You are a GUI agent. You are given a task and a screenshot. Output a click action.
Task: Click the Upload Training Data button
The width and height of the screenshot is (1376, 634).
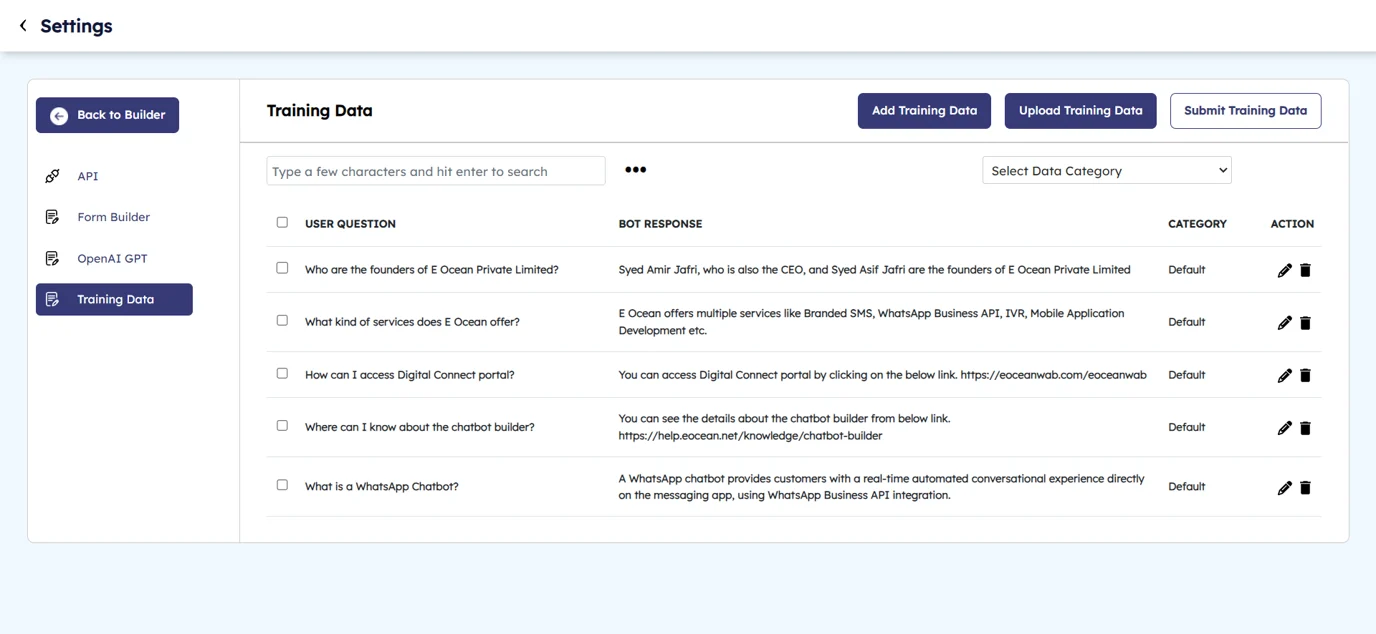[x=1080, y=111]
